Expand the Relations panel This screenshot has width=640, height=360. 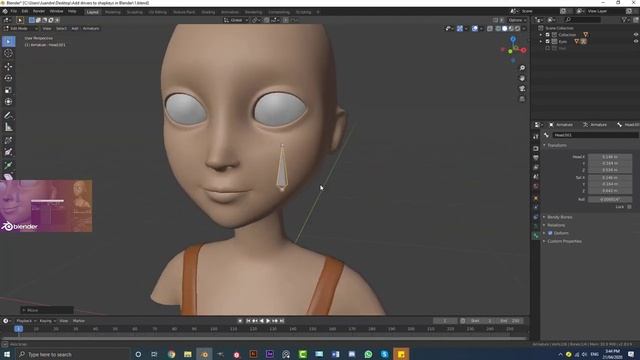[x=556, y=225]
